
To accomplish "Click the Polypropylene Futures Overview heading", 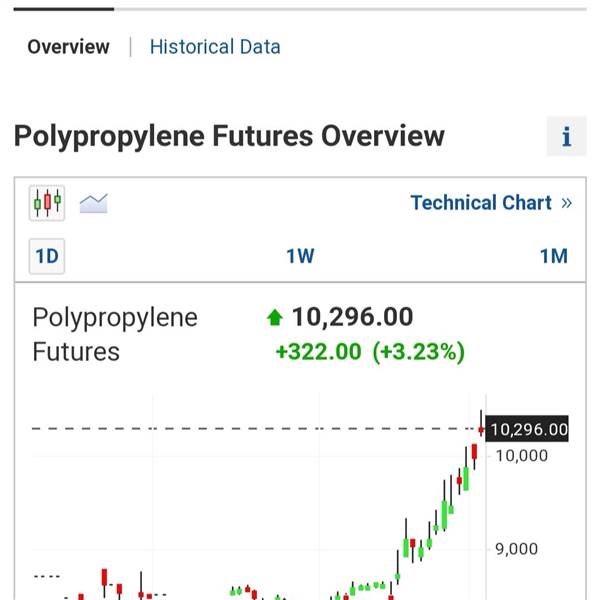I will 229,136.
